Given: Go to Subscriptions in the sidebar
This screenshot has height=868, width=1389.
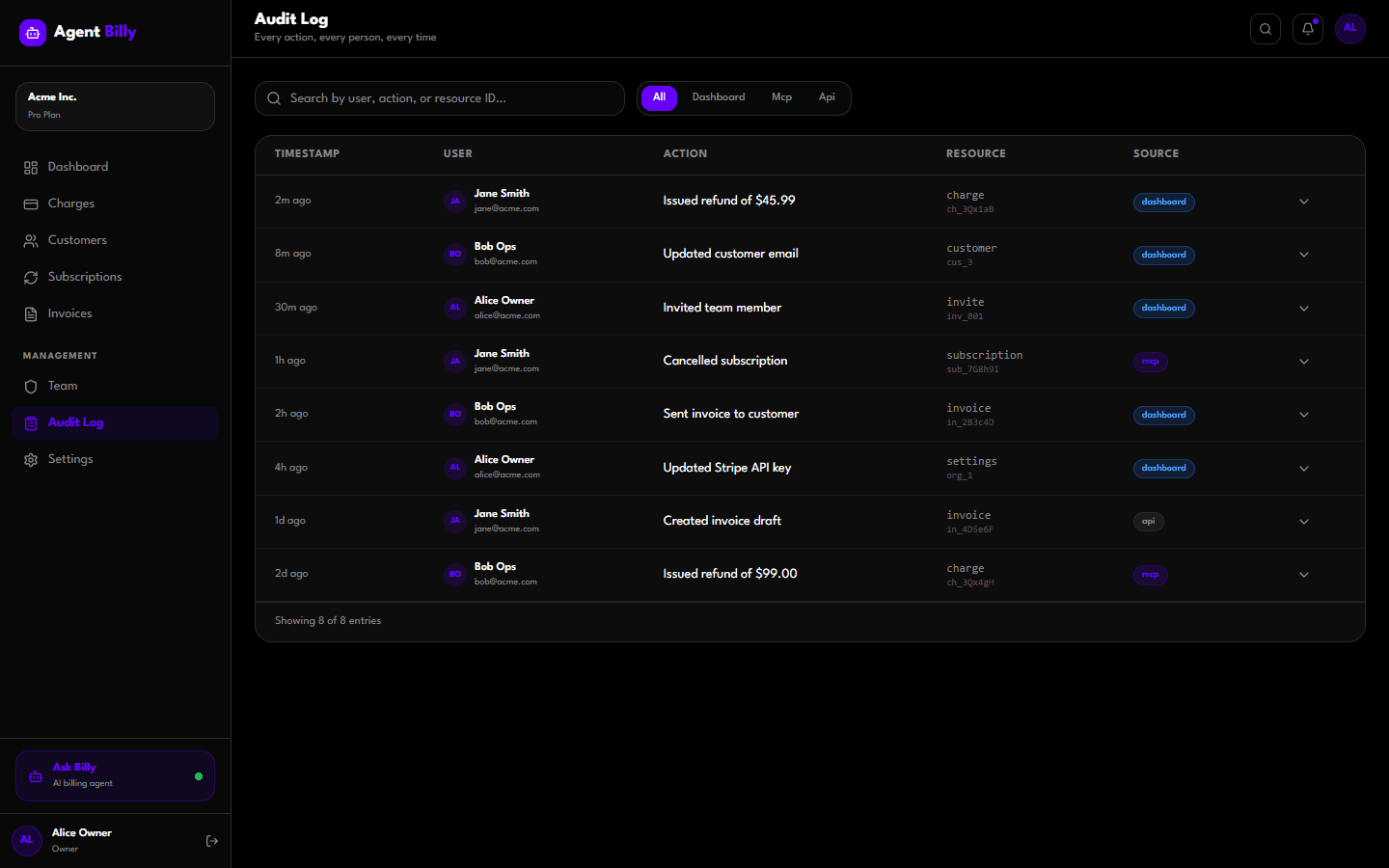Looking at the screenshot, I should tap(85, 277).
